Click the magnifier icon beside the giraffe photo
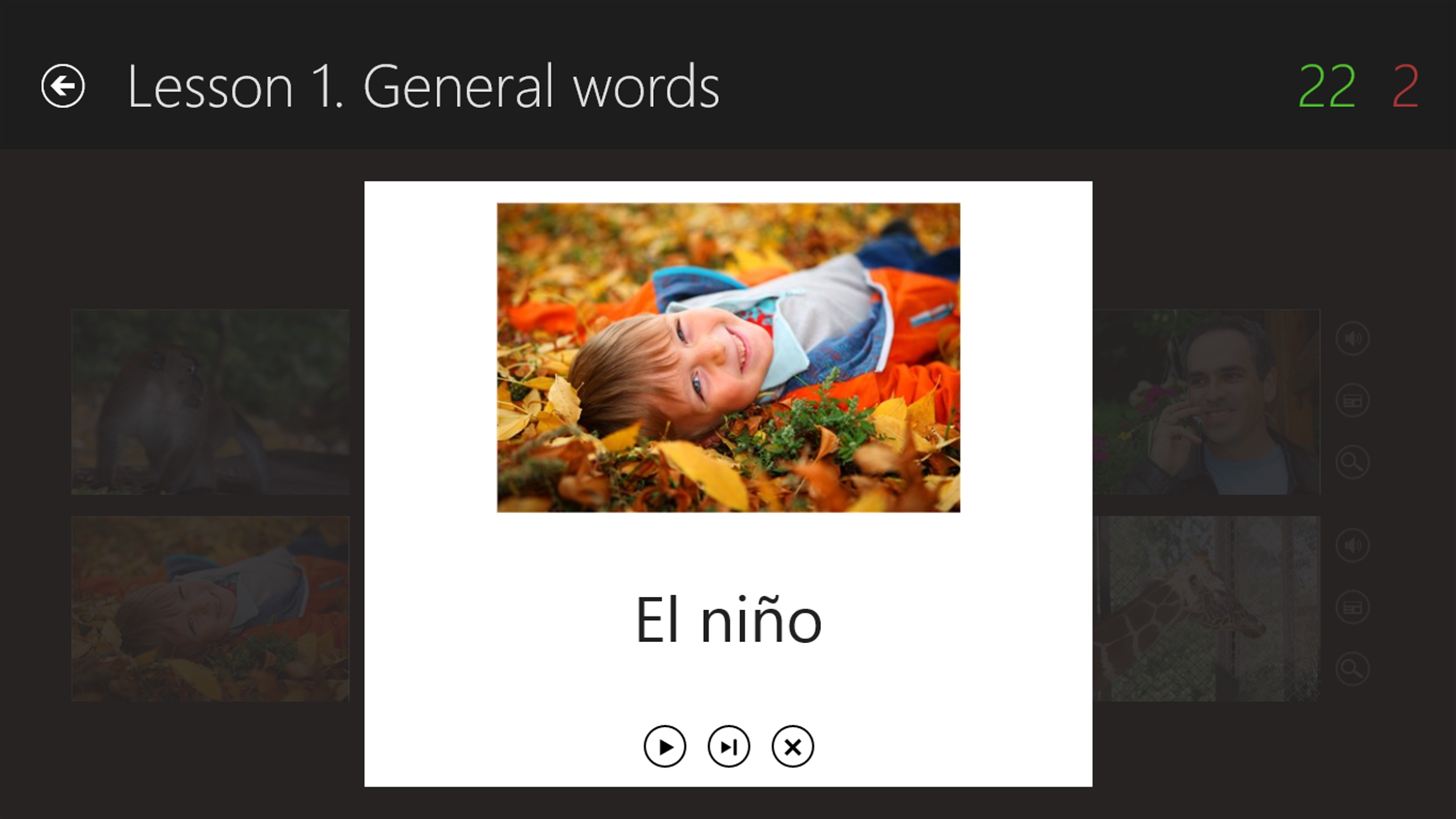1456x819 pixels. tap(1352, 669)
